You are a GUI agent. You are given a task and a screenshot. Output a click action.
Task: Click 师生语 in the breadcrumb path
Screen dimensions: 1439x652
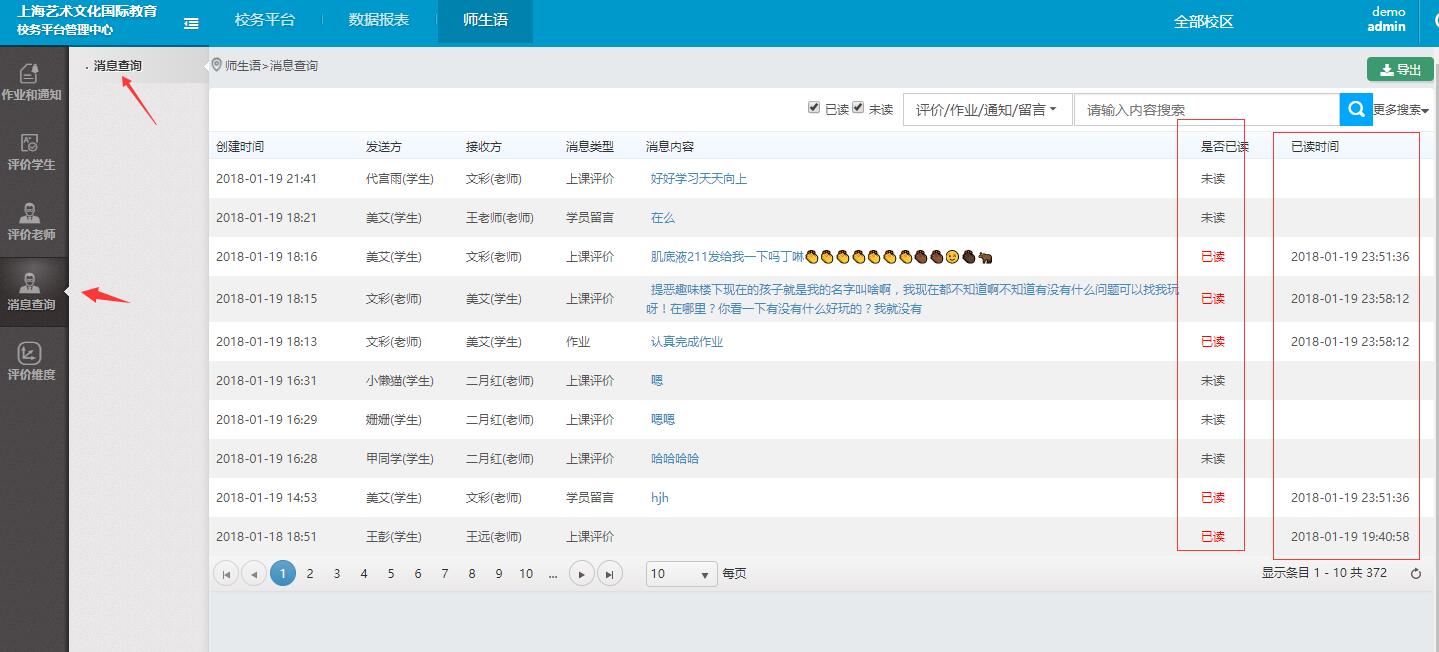243,66
